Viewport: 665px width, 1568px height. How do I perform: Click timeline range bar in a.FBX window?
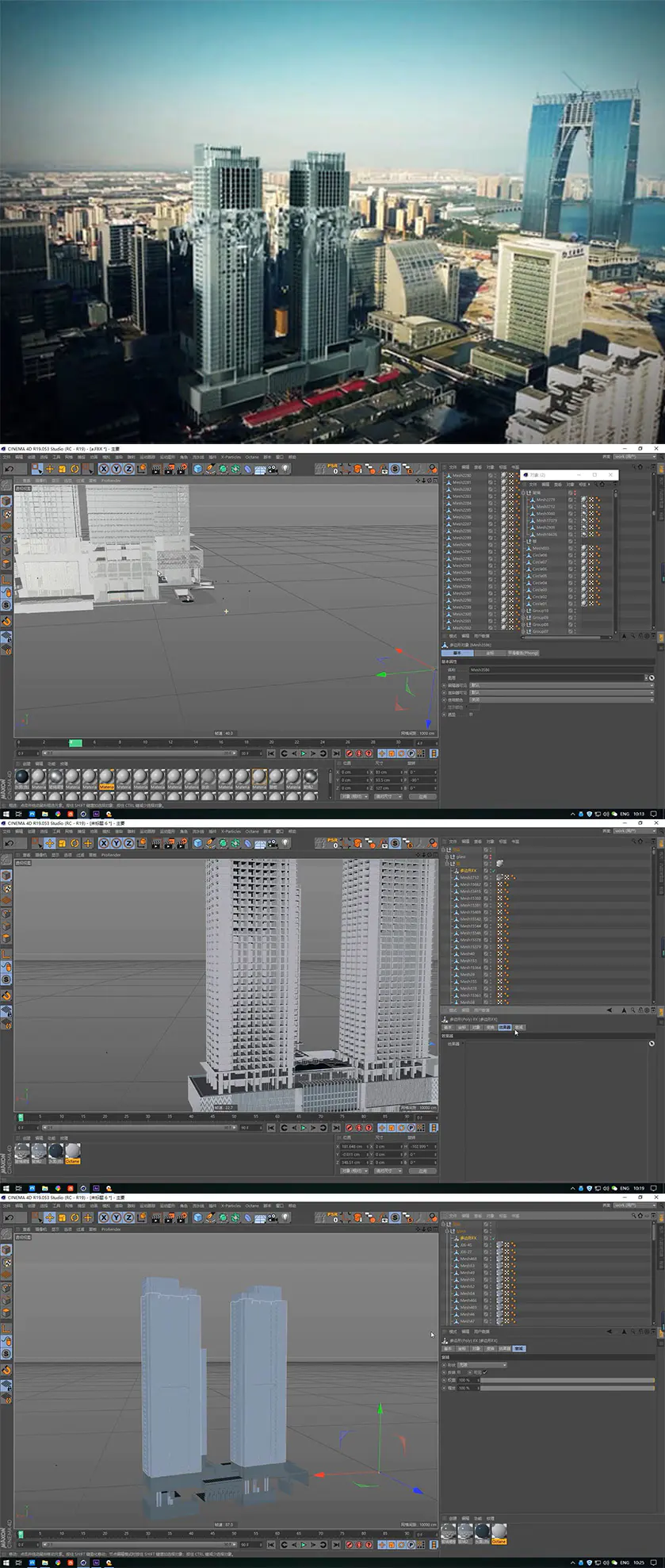coord(139,753)
